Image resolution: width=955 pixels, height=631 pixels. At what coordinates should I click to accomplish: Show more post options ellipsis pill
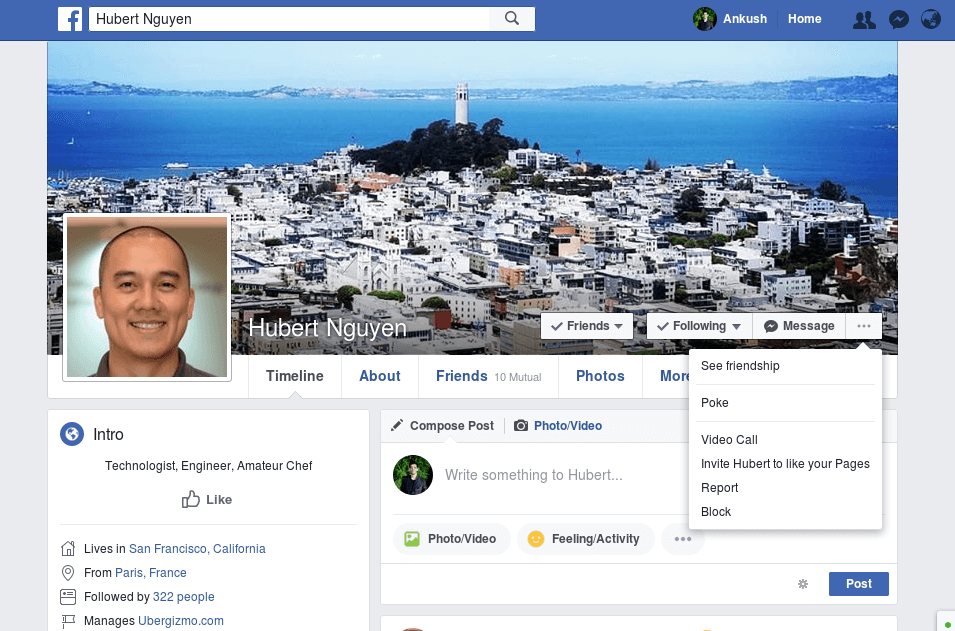[683, 539]
